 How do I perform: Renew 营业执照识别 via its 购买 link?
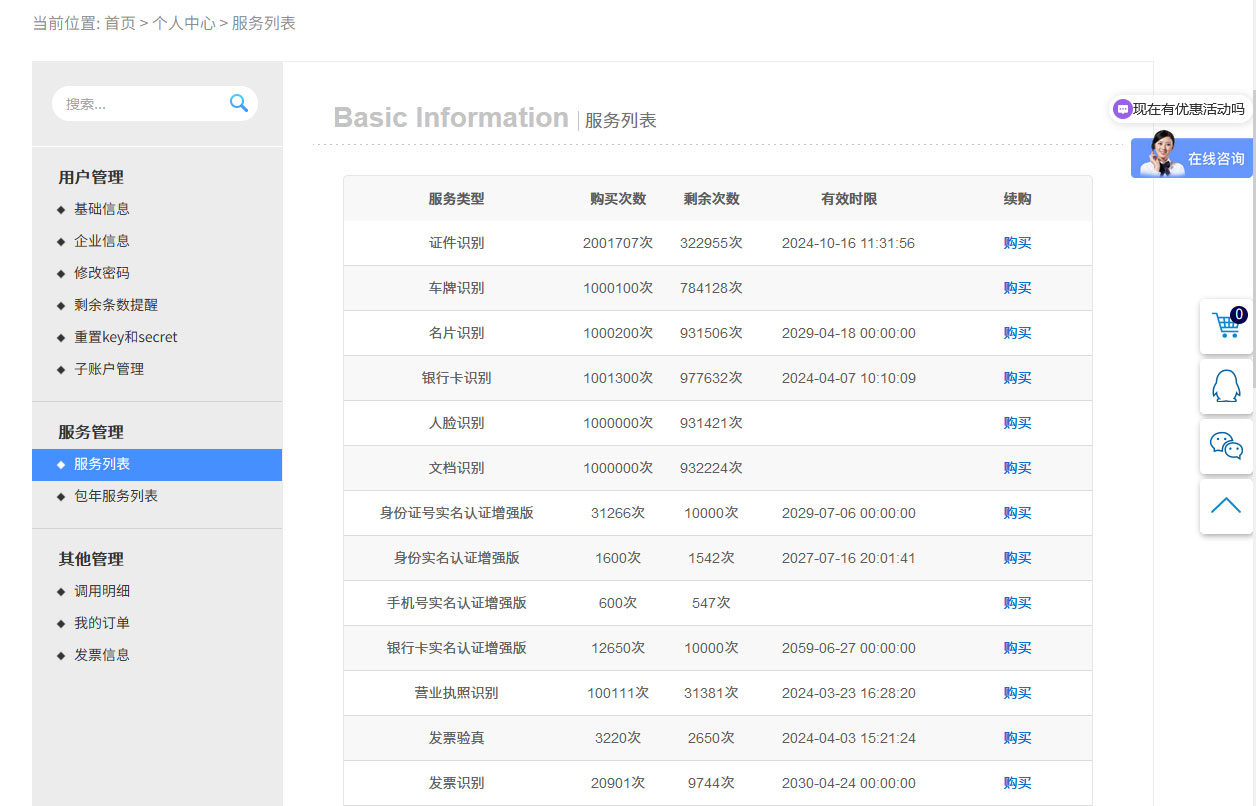coord(1017,693)
